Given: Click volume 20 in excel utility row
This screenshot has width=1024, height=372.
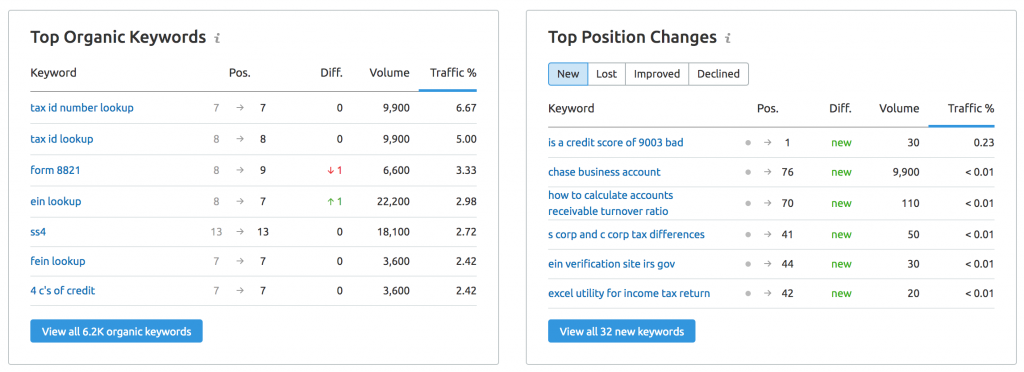Looking at the screenshot, I should point(913,293).
